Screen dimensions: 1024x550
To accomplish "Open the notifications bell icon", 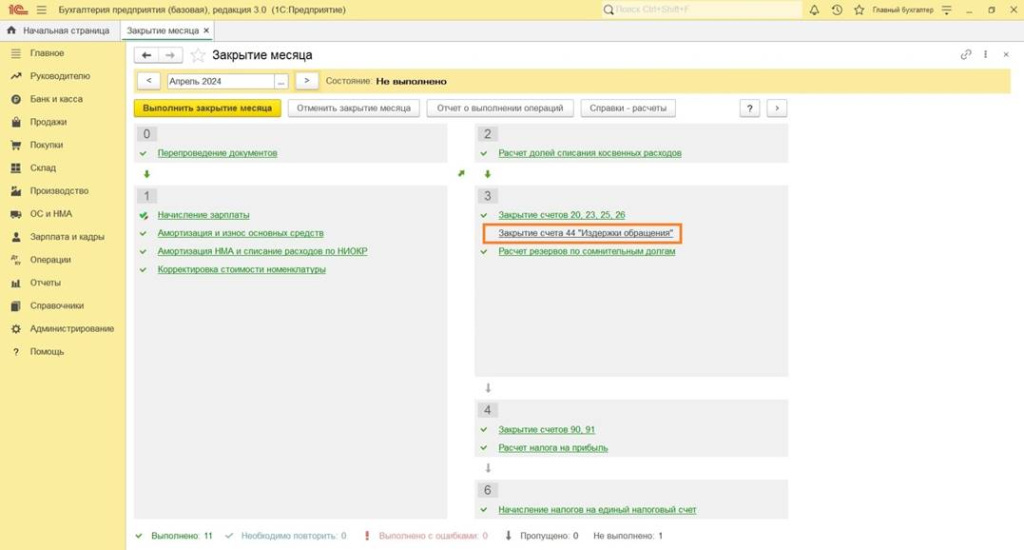I will (814, 10).
